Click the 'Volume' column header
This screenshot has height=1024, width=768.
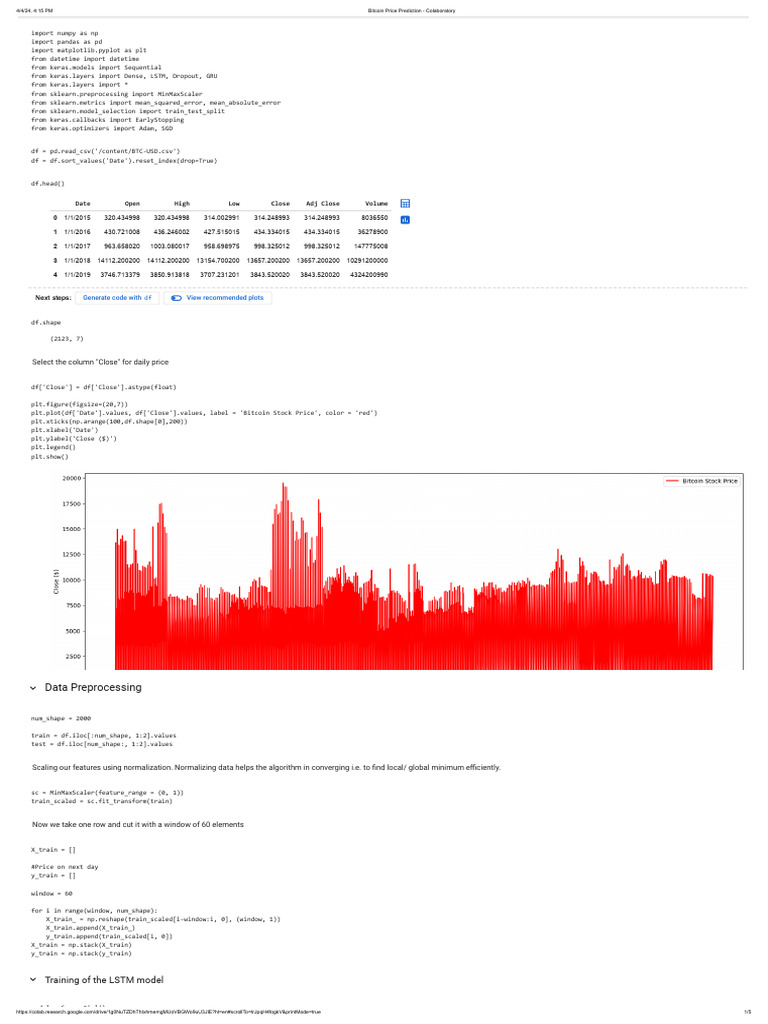pos(376,204)
